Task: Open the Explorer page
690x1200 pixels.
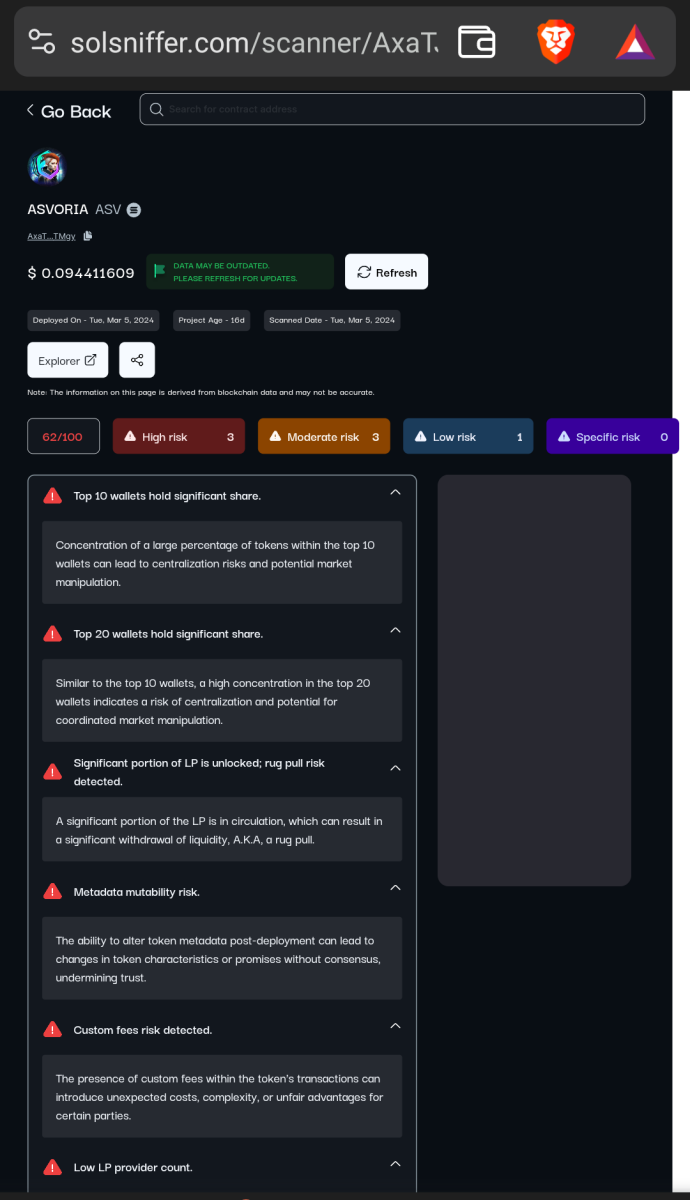Action: 67,359
